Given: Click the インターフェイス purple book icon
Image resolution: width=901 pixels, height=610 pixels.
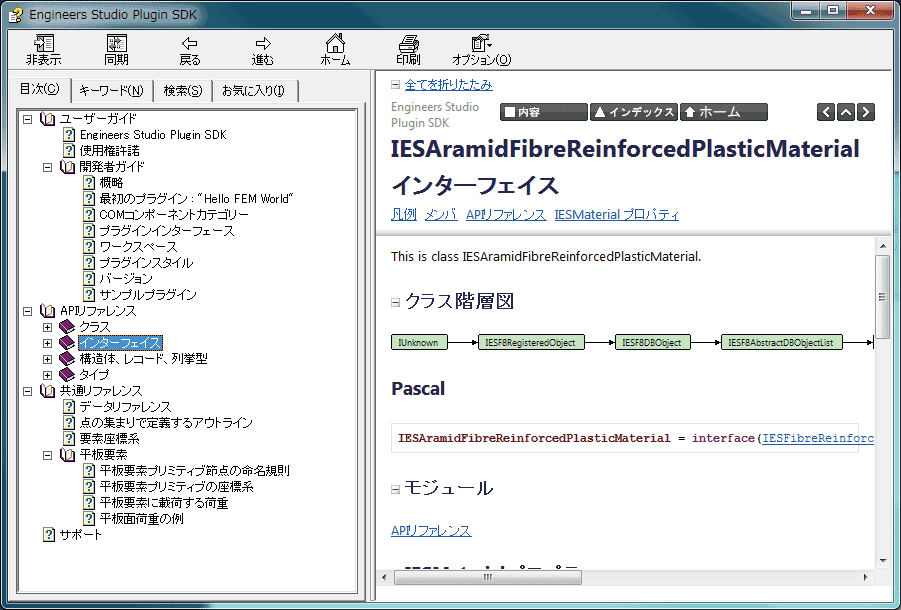Looking at the screenshot, I should (67, 343).
